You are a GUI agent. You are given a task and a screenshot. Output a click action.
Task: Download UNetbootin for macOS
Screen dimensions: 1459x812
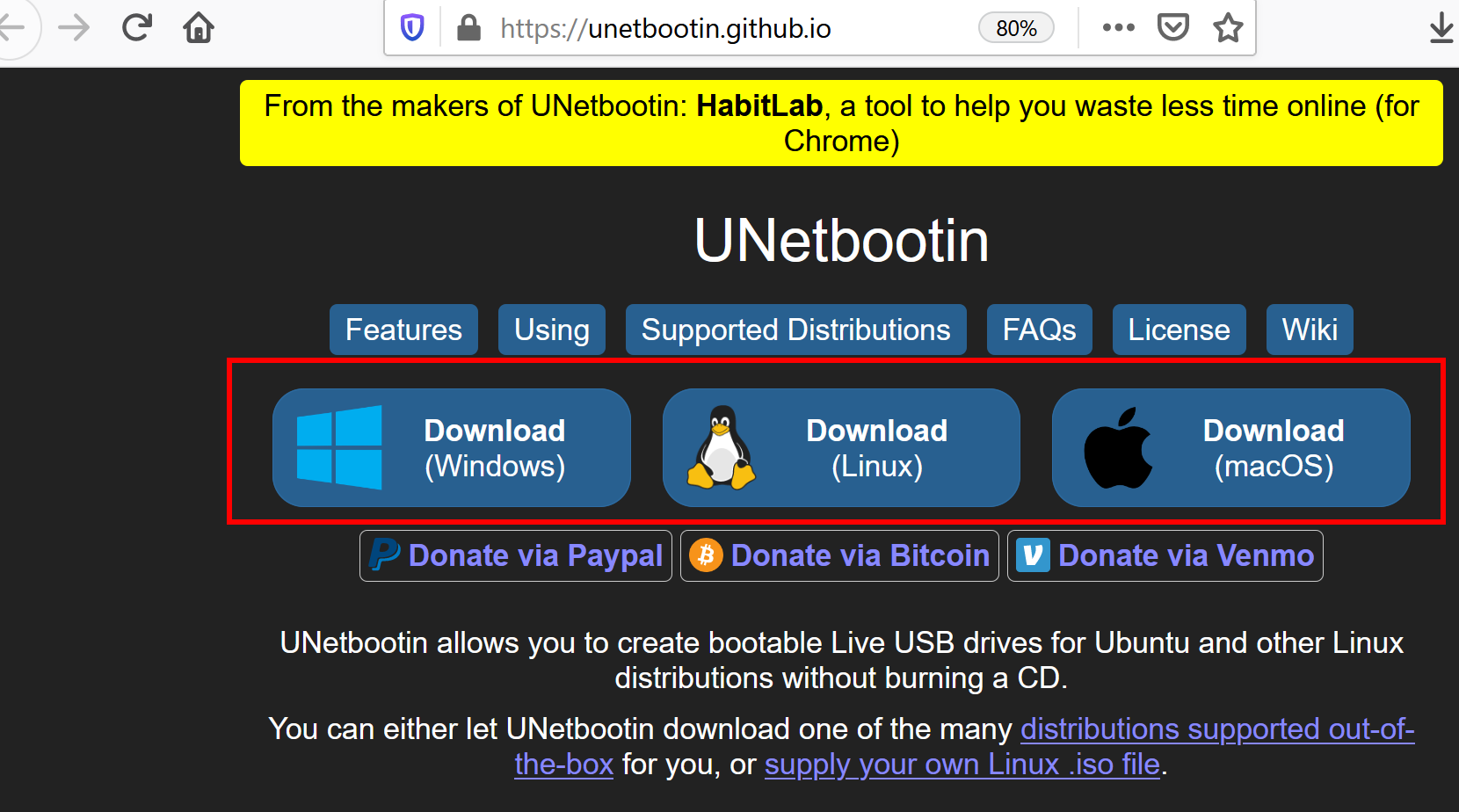click(1231, 447)
